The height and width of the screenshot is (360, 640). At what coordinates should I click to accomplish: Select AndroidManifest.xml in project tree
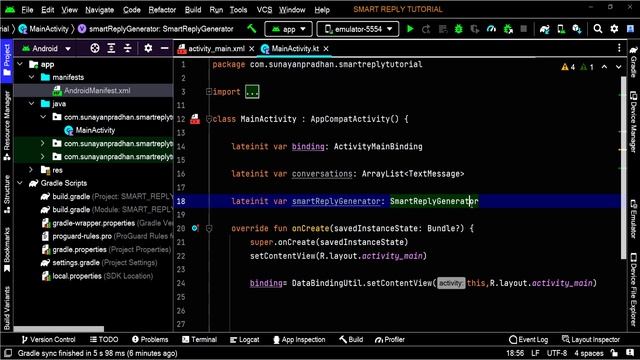pyautogui.click(x=97, y=91)
